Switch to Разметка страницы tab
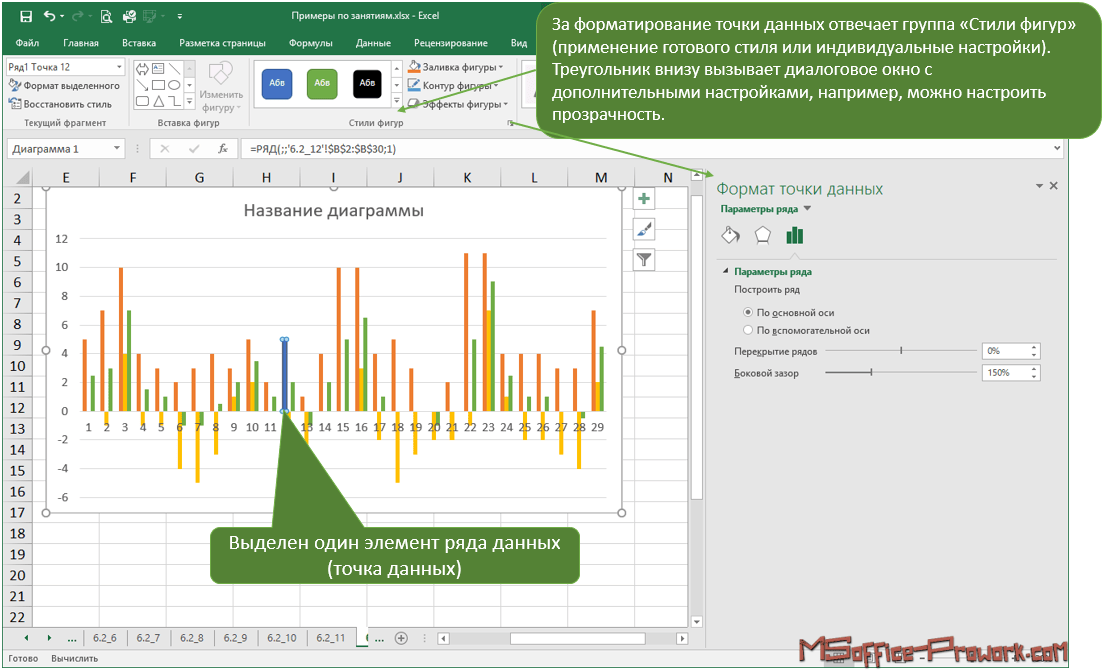 (x=222, y=43)
